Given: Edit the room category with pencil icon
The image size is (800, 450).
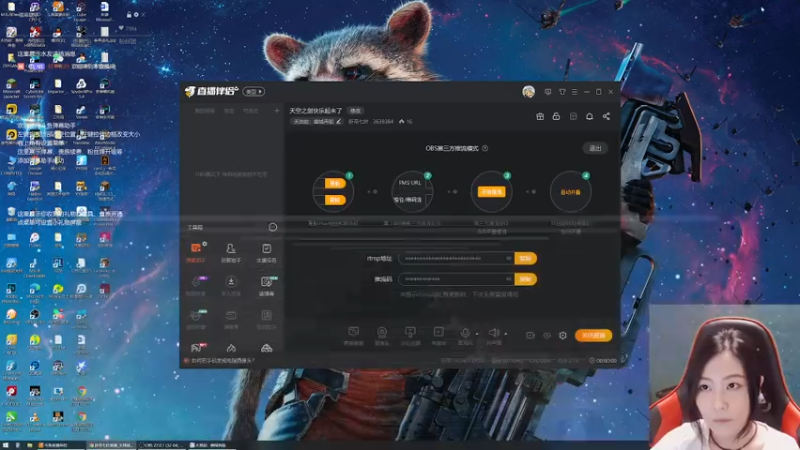Looking at the screenshot, I should [x=338, y=121].
